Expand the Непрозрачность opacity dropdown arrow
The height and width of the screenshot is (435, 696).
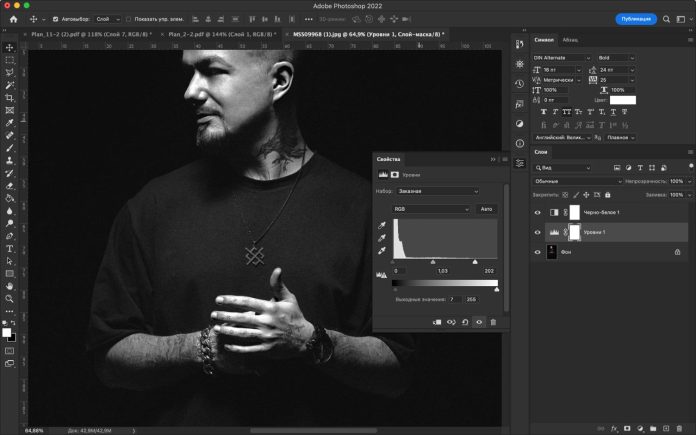[689, 181]
